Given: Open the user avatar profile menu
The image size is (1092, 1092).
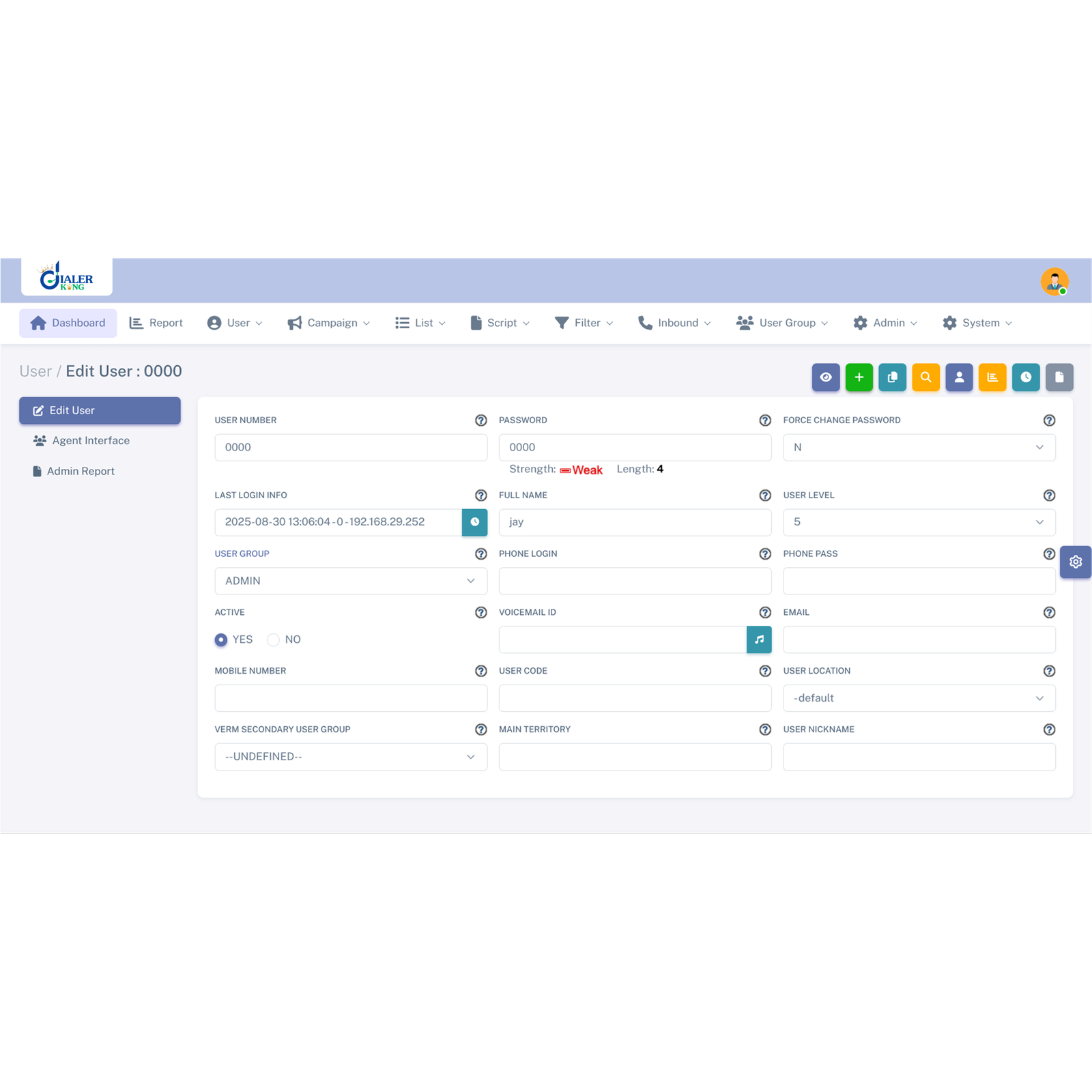Looking at the screenshot, I should click(1054, 281).
